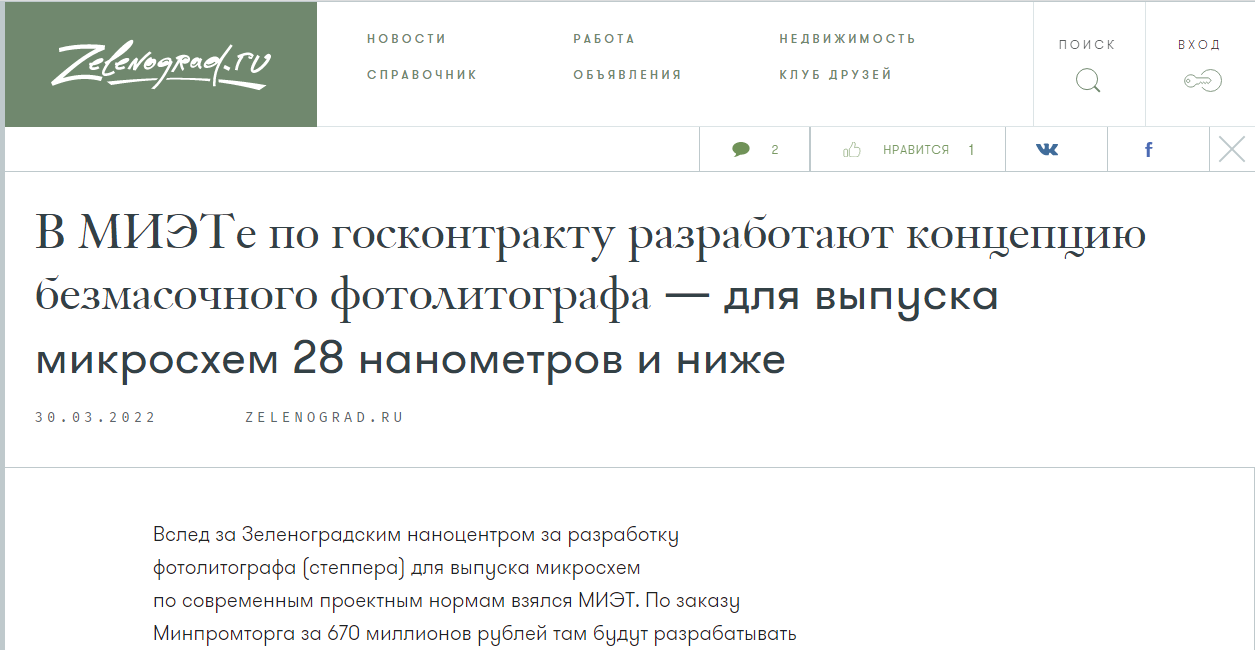
Task: Click the Вход login label
Action: [x=1199, y=45]
